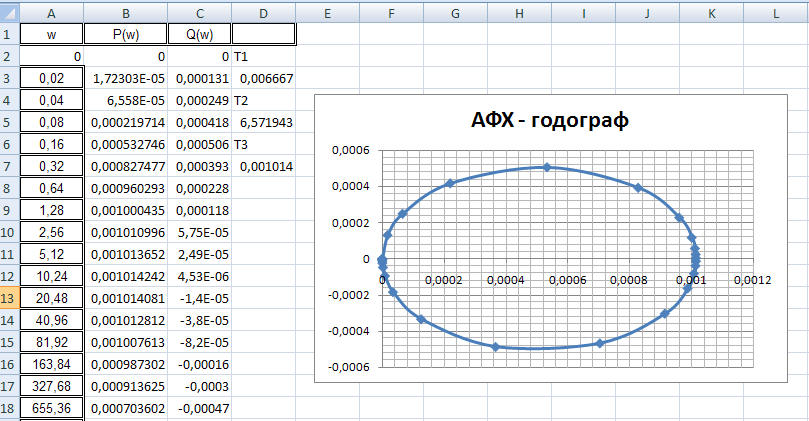Click vertical axis label 0,0006

351,150
